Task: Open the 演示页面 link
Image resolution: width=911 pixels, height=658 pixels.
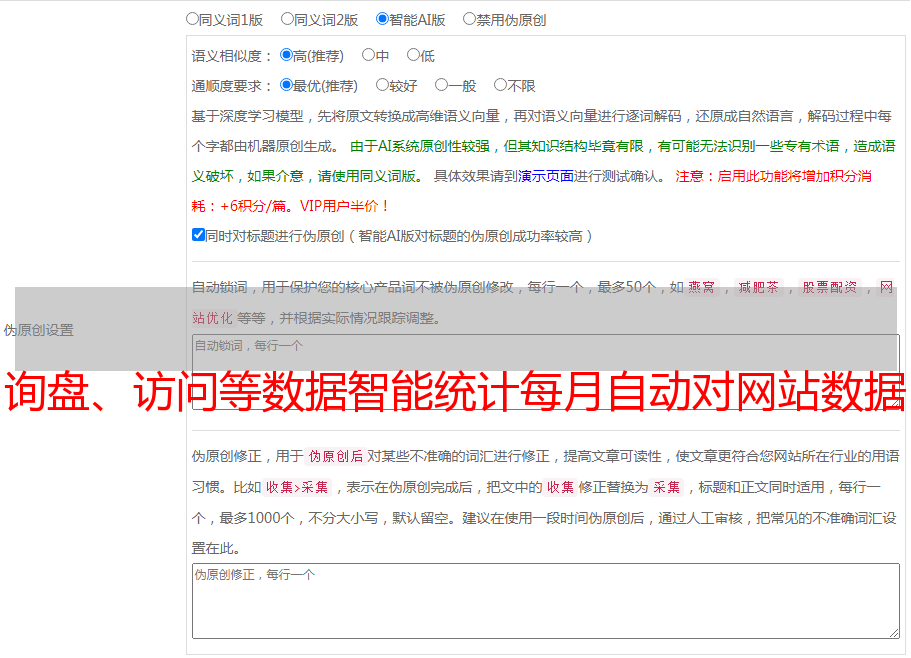Action: 546,176
